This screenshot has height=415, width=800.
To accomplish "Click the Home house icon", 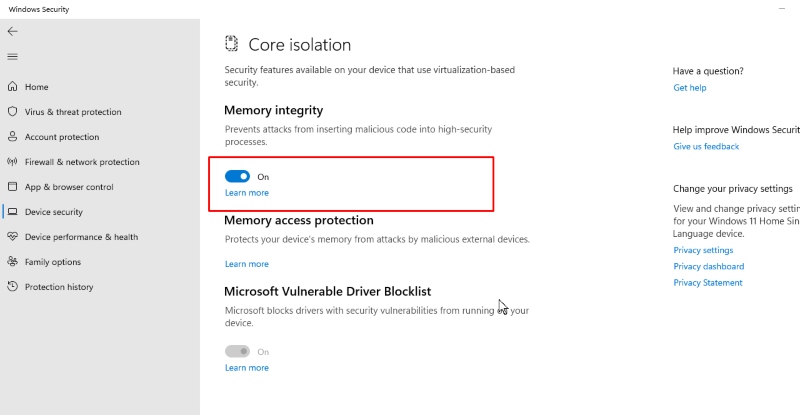I will pyautogui.click(x=12, y=86).
